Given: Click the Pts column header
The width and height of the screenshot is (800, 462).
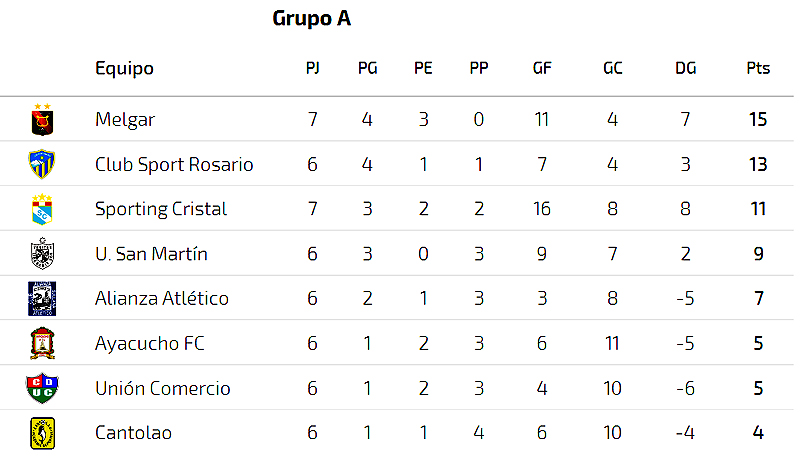Looking at the screenshot, I should [x=758, y=68].
